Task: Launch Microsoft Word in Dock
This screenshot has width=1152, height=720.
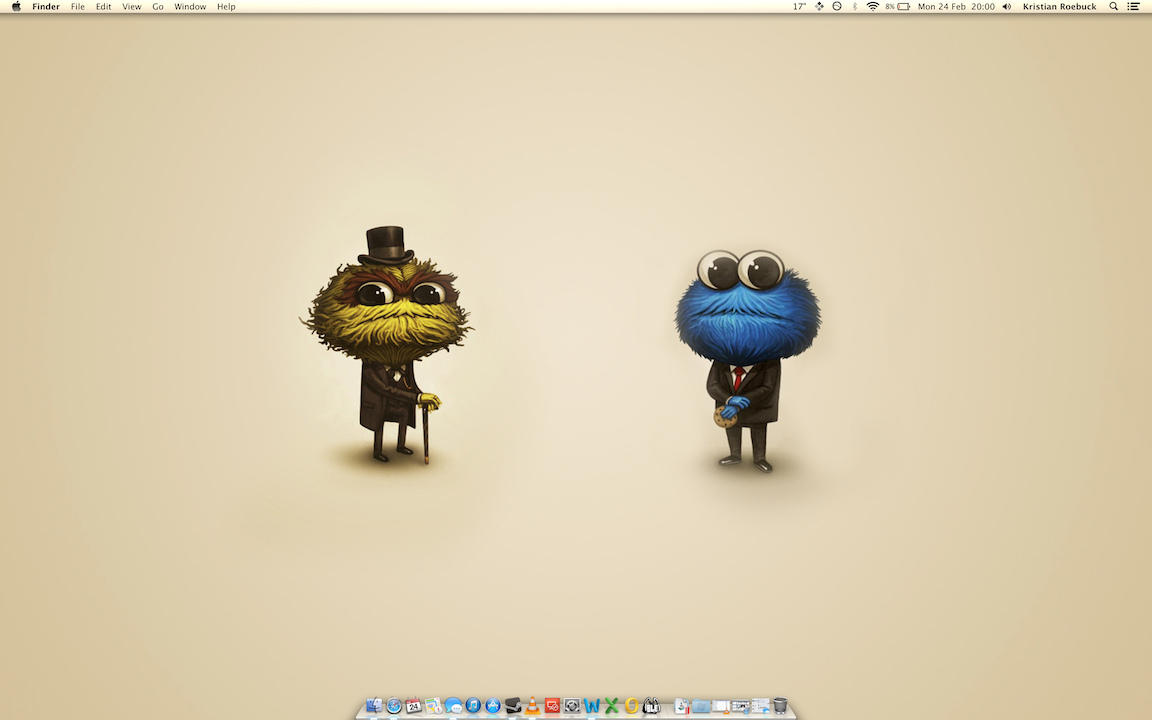Action: click(591, 705)
